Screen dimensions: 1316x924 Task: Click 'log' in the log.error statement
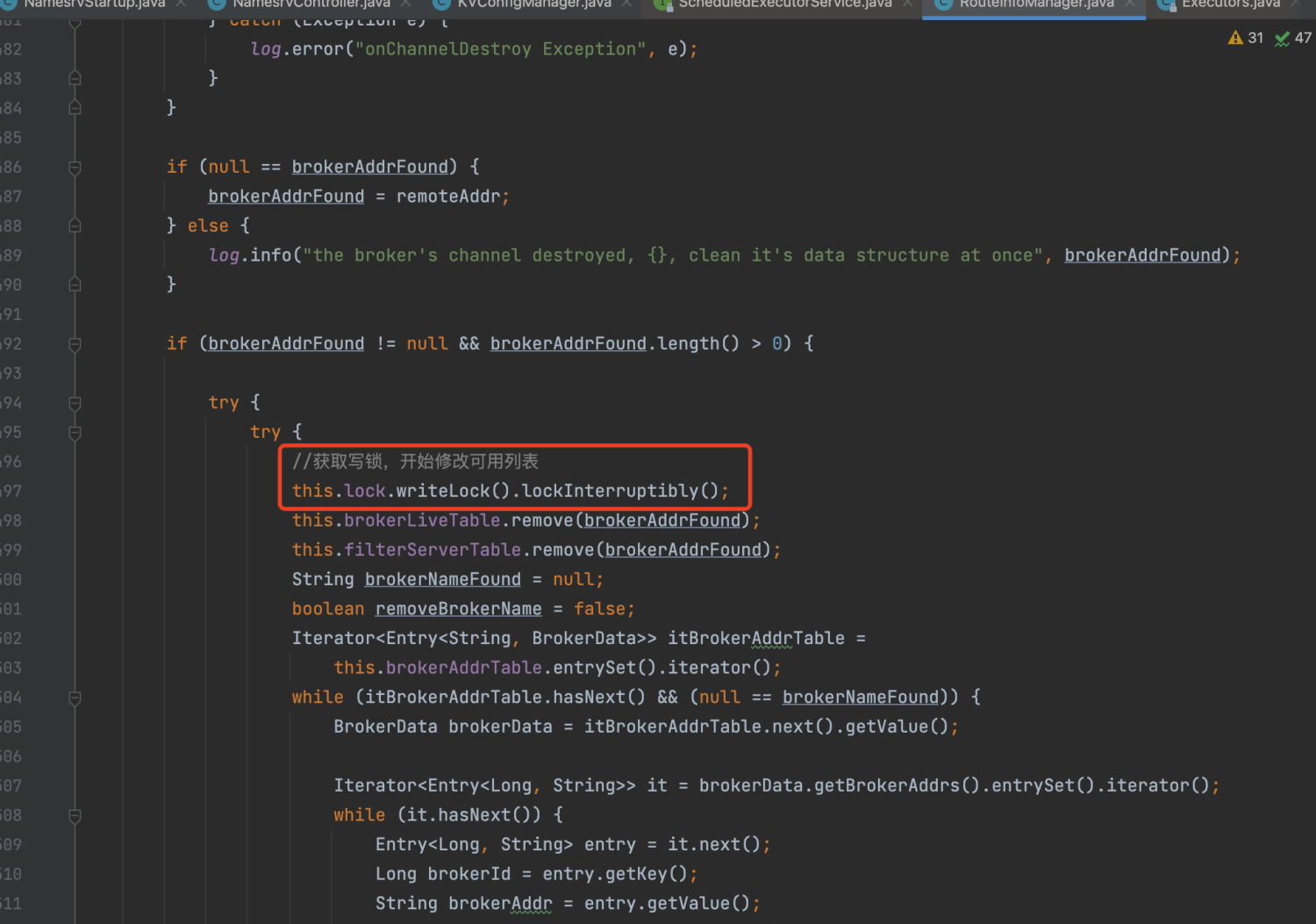(266, 49)
